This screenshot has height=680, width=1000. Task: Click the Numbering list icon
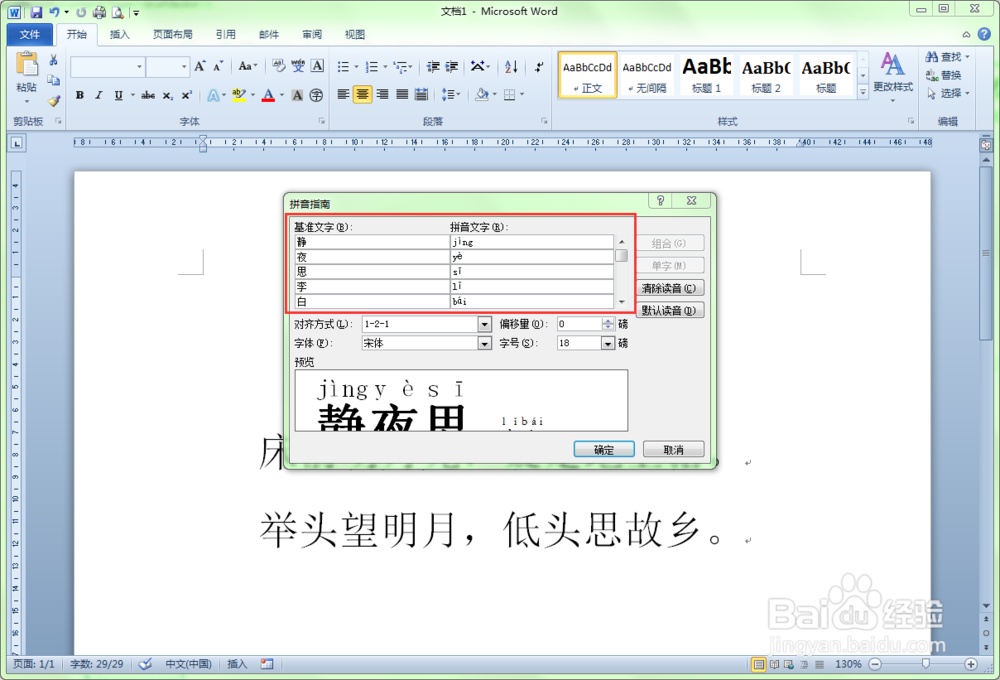(x=372, y=66)
